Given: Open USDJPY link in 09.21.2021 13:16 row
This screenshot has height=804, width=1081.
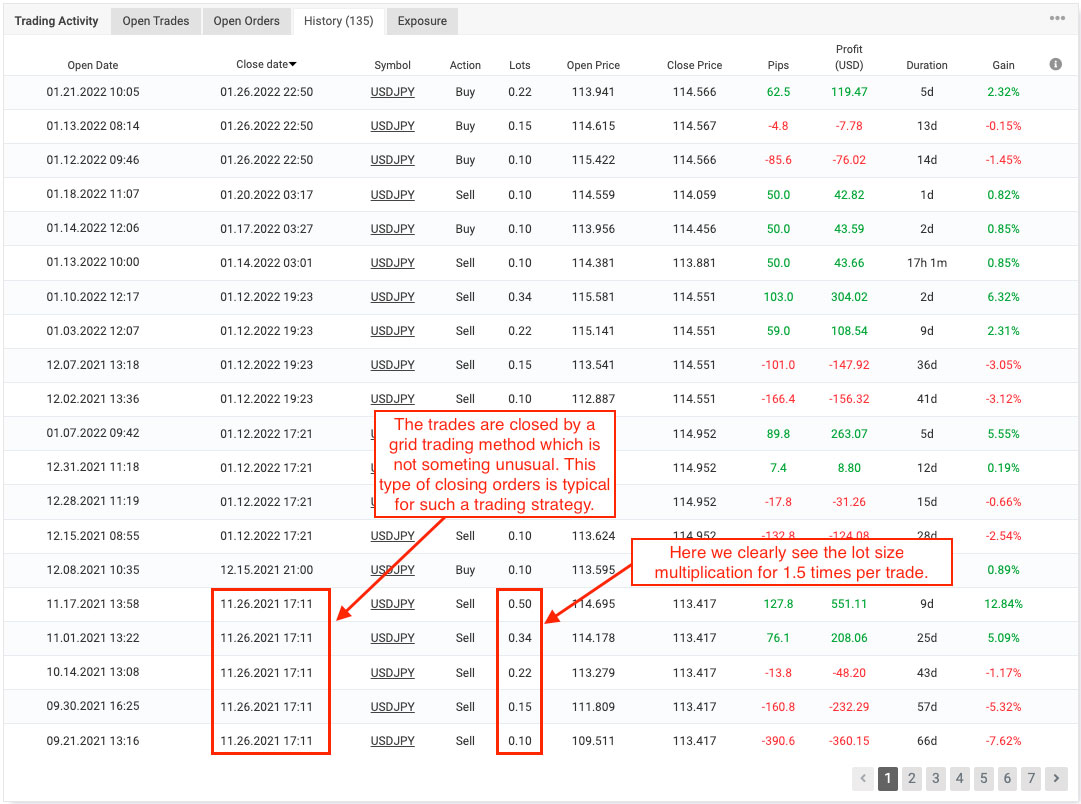Looking at the screenshot, I should click(x=392, y=741).
